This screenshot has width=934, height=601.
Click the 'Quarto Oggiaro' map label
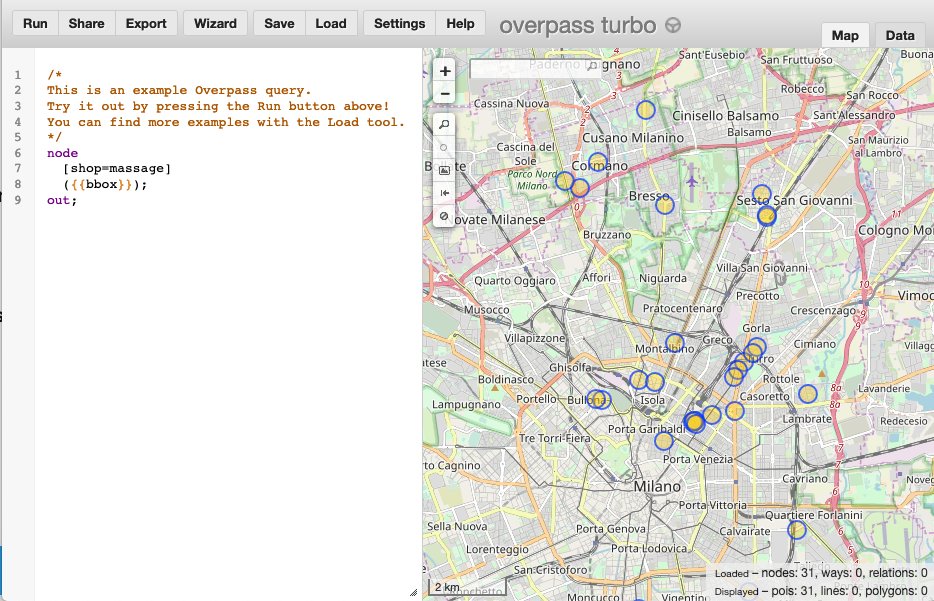click(x=515, y=281)
